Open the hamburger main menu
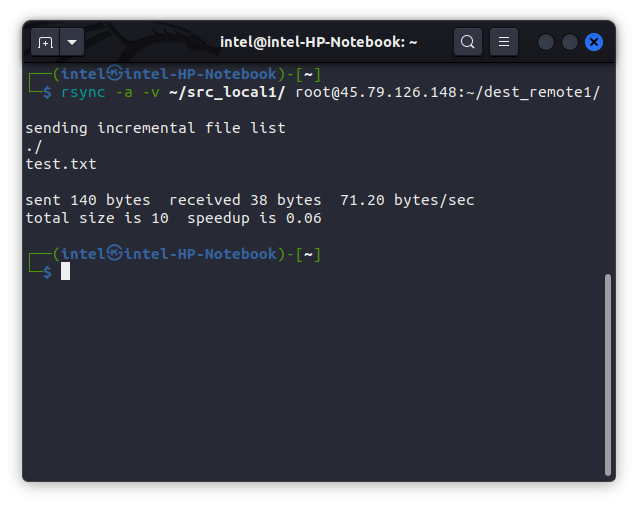The image size is (638, 506). [x=504, y=42]
